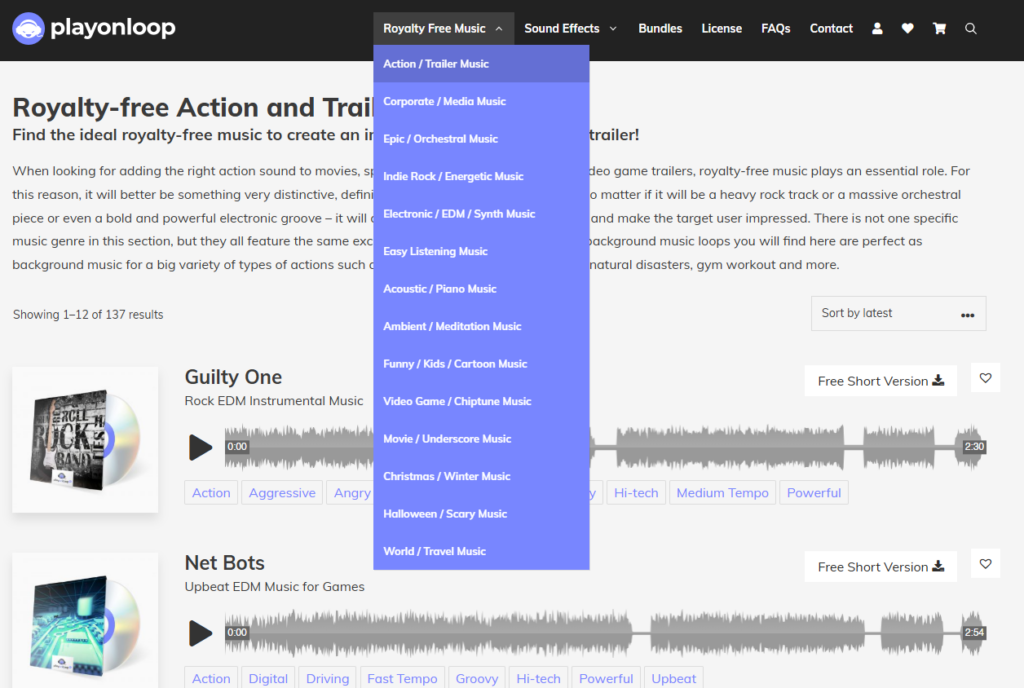Select Electronic / EDM / Synth Music

[x=481, y=214]
